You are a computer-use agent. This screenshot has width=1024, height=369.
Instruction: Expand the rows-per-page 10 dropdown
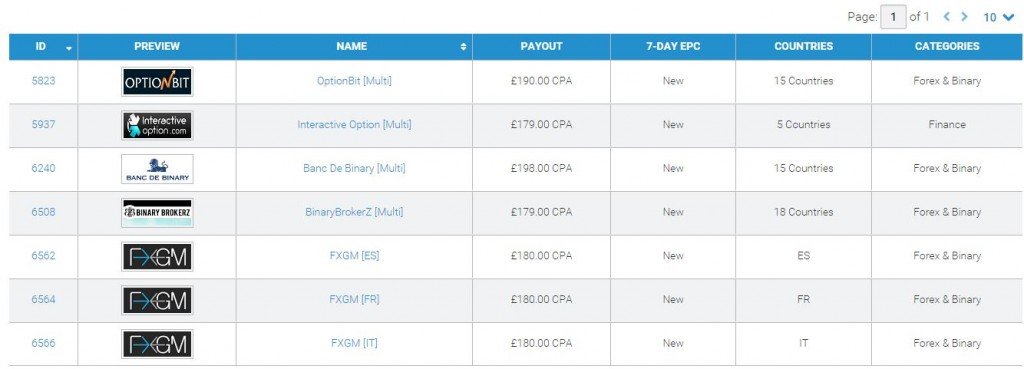(999, 18)
